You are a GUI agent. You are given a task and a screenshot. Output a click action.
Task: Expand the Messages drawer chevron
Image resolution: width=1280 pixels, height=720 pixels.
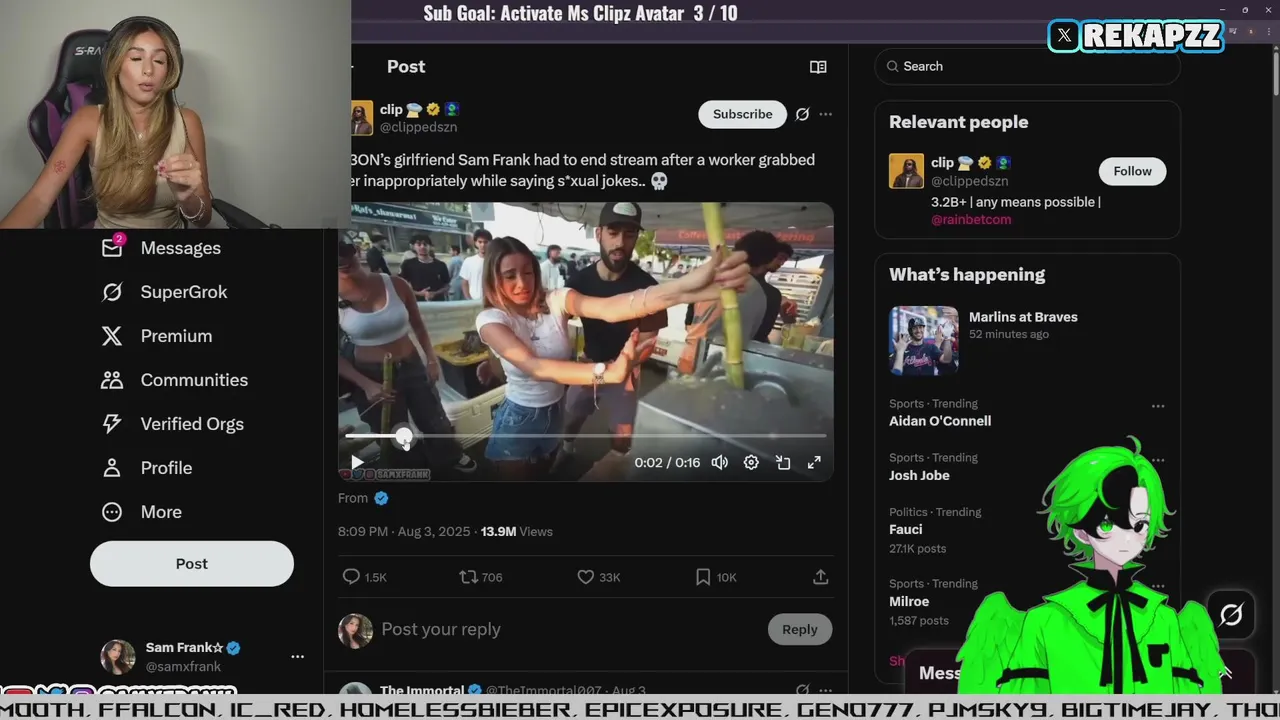[1225, 673]
